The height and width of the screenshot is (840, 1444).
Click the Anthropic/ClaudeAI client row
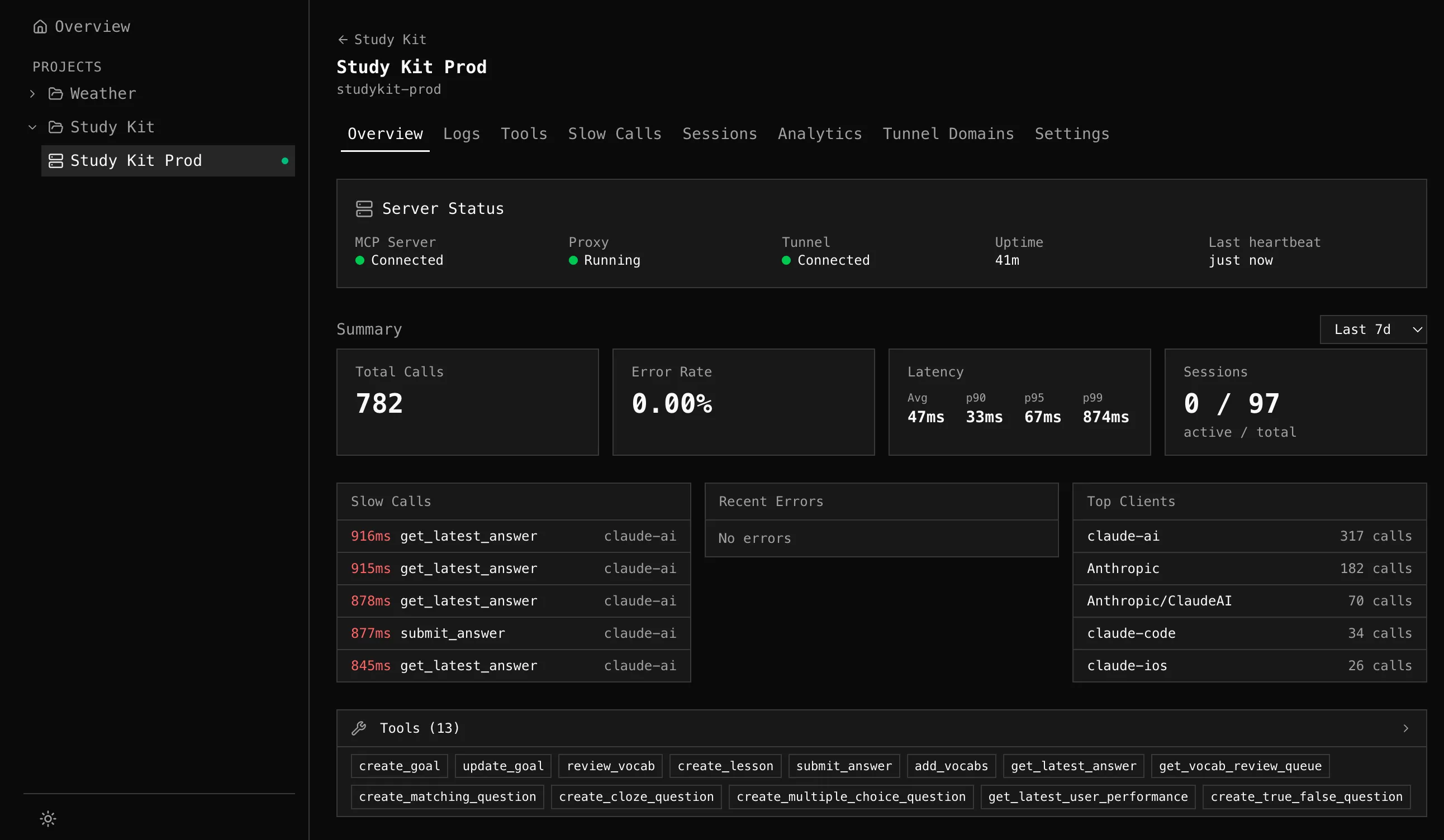(x=1249, y=600)
